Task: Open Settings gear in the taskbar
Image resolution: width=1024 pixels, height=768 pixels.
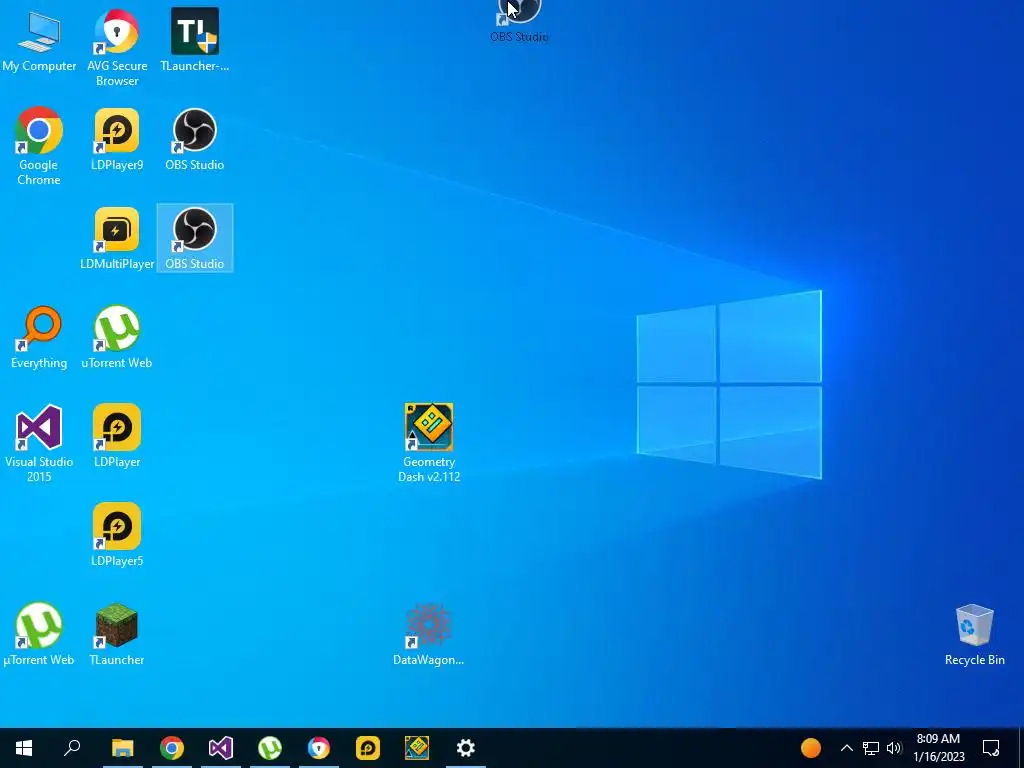Action: [466, 748]
